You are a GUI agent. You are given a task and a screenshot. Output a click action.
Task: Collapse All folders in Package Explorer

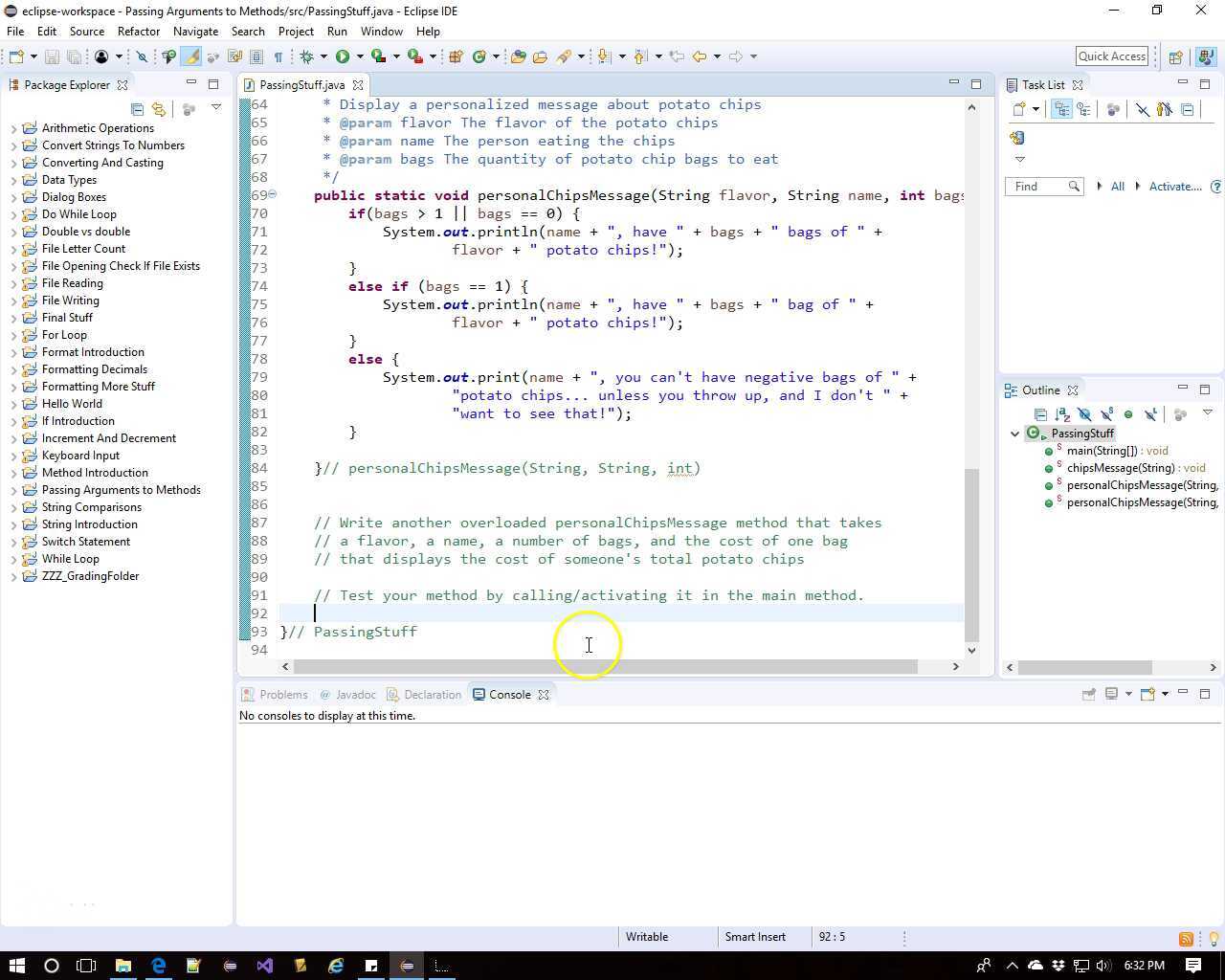coord(137,109)
